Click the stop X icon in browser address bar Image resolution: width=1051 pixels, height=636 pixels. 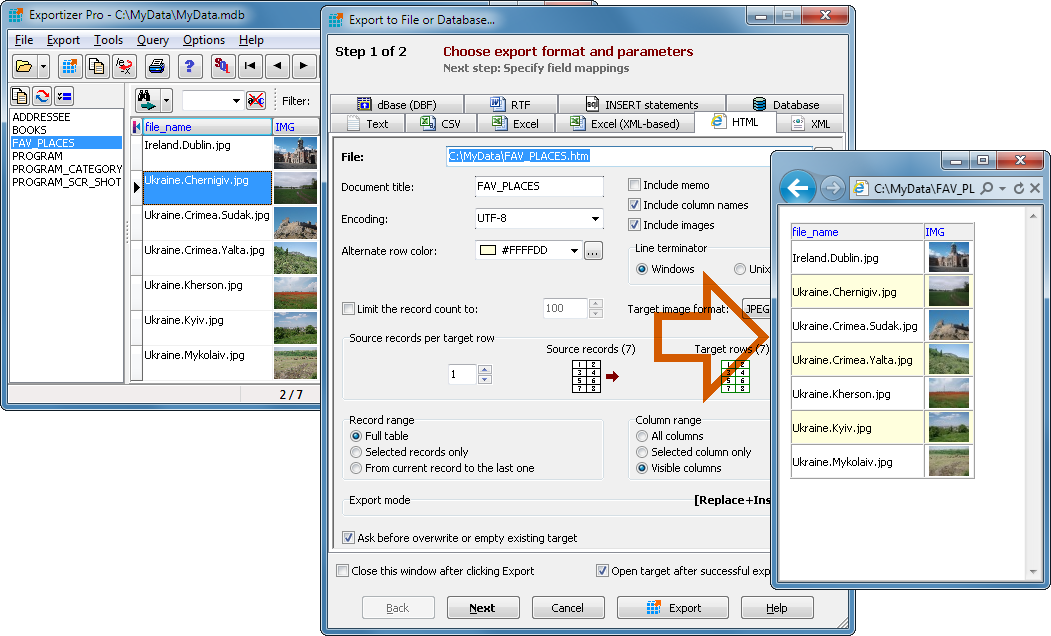[x=1035, y=188]
